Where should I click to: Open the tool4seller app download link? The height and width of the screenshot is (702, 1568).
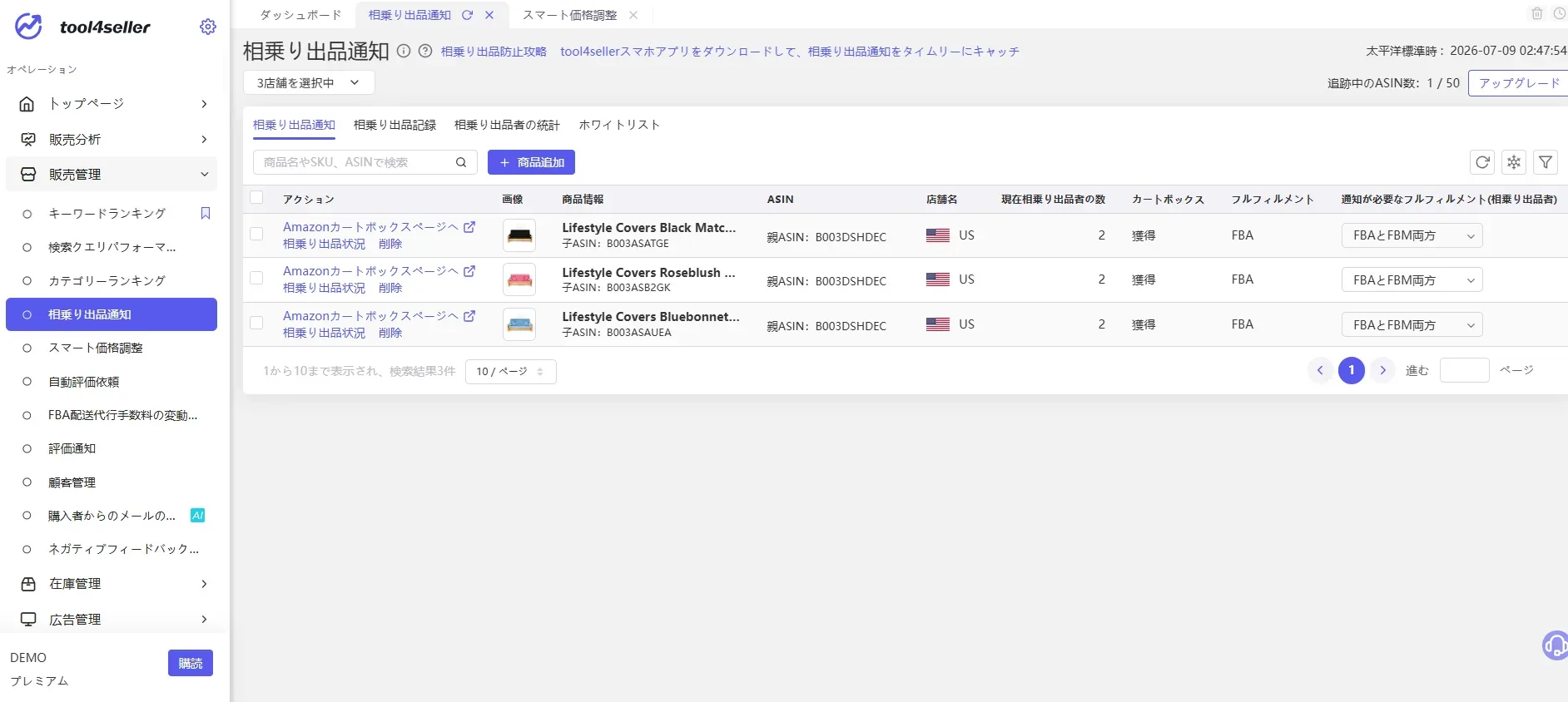point(790,52)
